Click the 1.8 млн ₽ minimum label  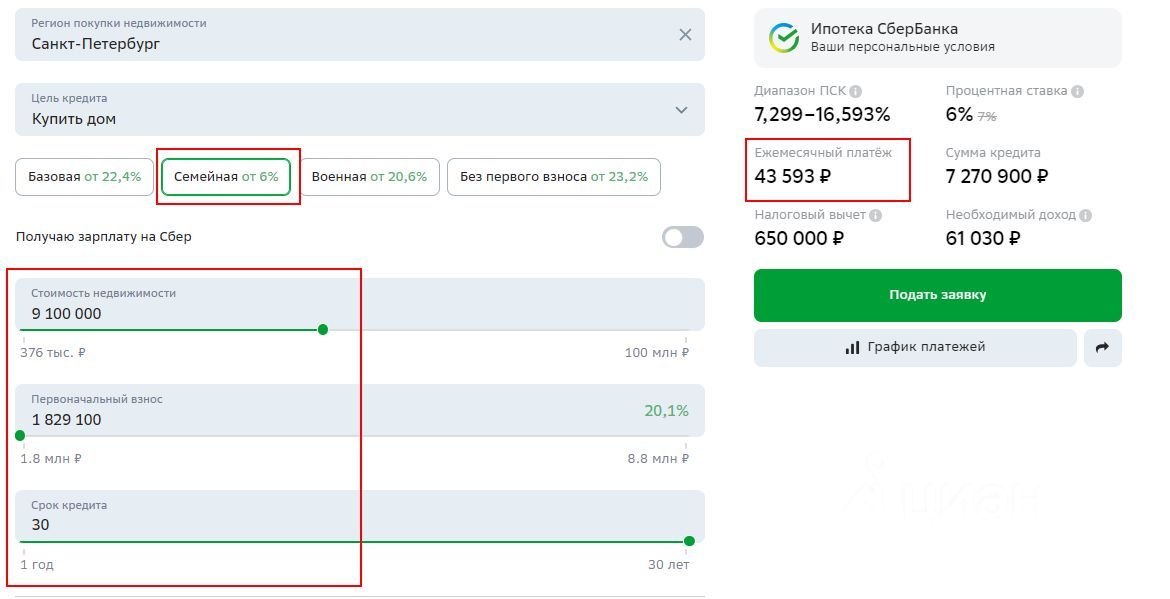[x=51, y=459]
